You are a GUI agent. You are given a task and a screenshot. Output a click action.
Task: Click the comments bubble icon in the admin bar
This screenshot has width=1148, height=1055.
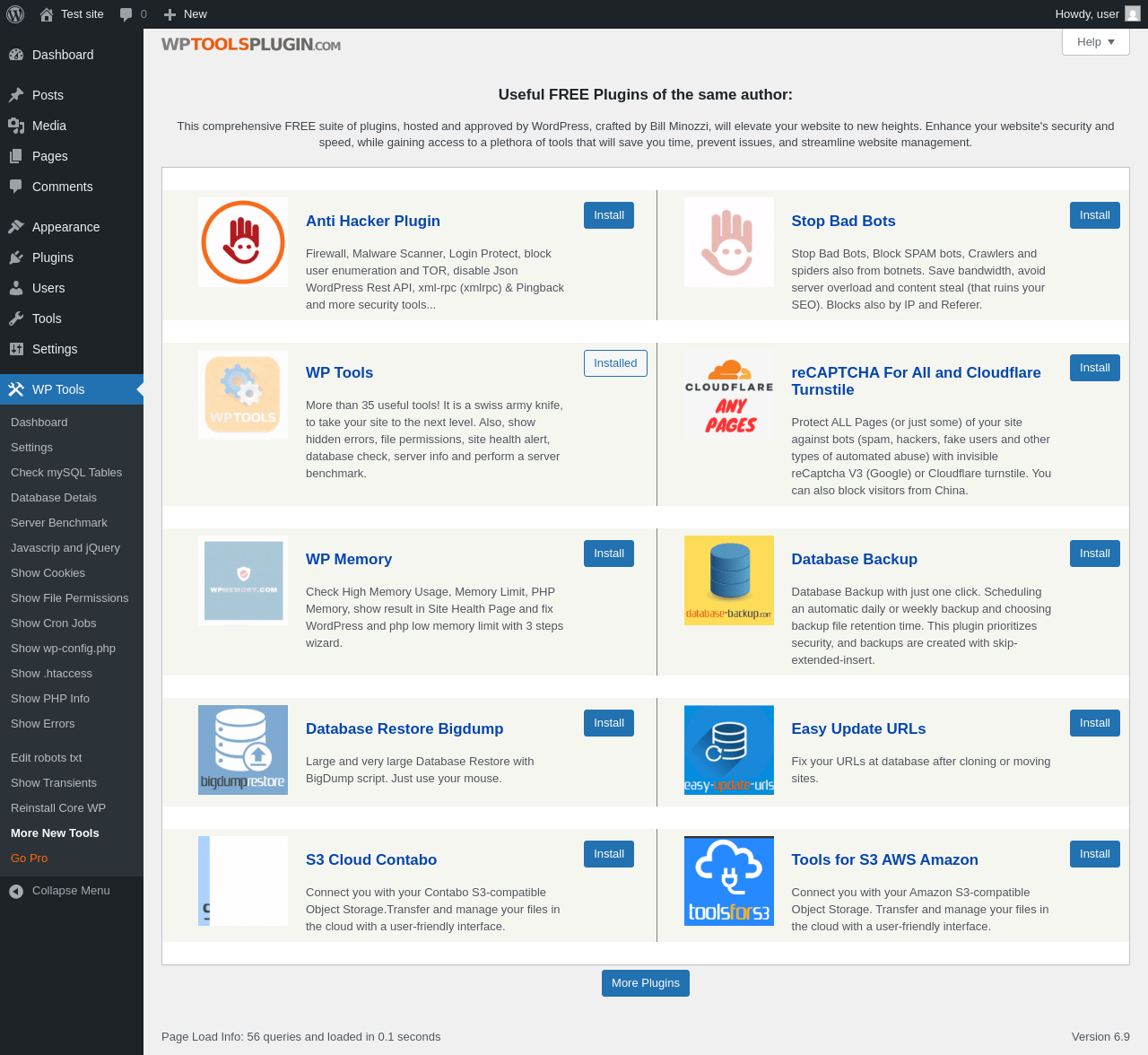pos(126,14)
